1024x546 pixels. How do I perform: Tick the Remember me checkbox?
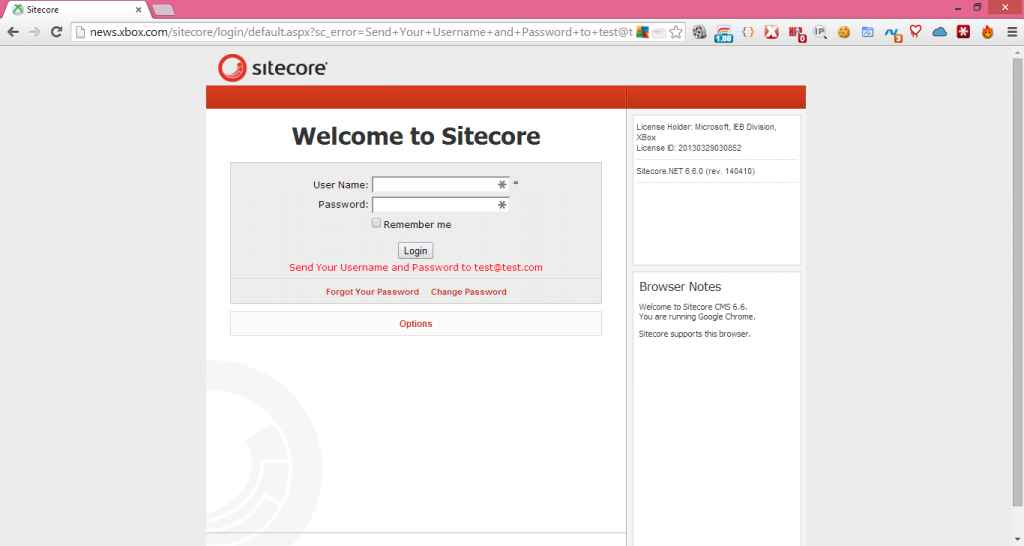[376, 223]
